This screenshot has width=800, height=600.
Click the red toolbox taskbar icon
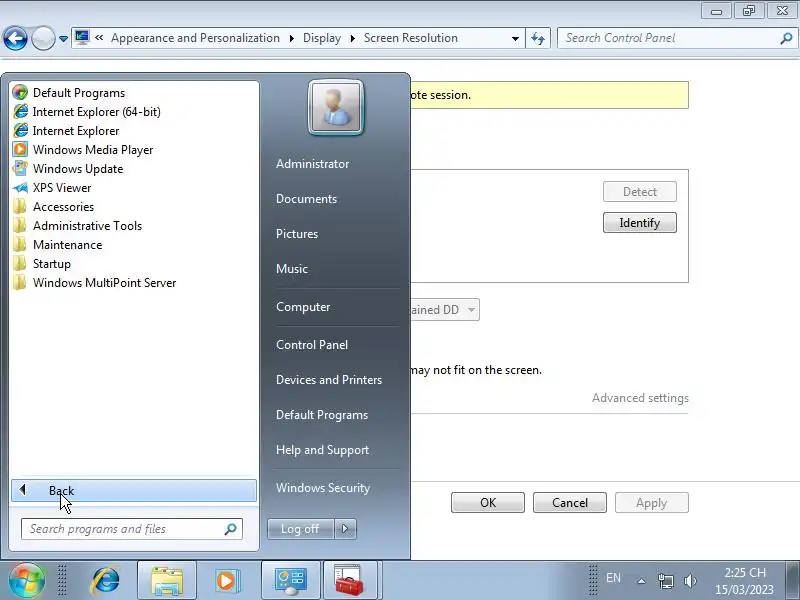349,581
